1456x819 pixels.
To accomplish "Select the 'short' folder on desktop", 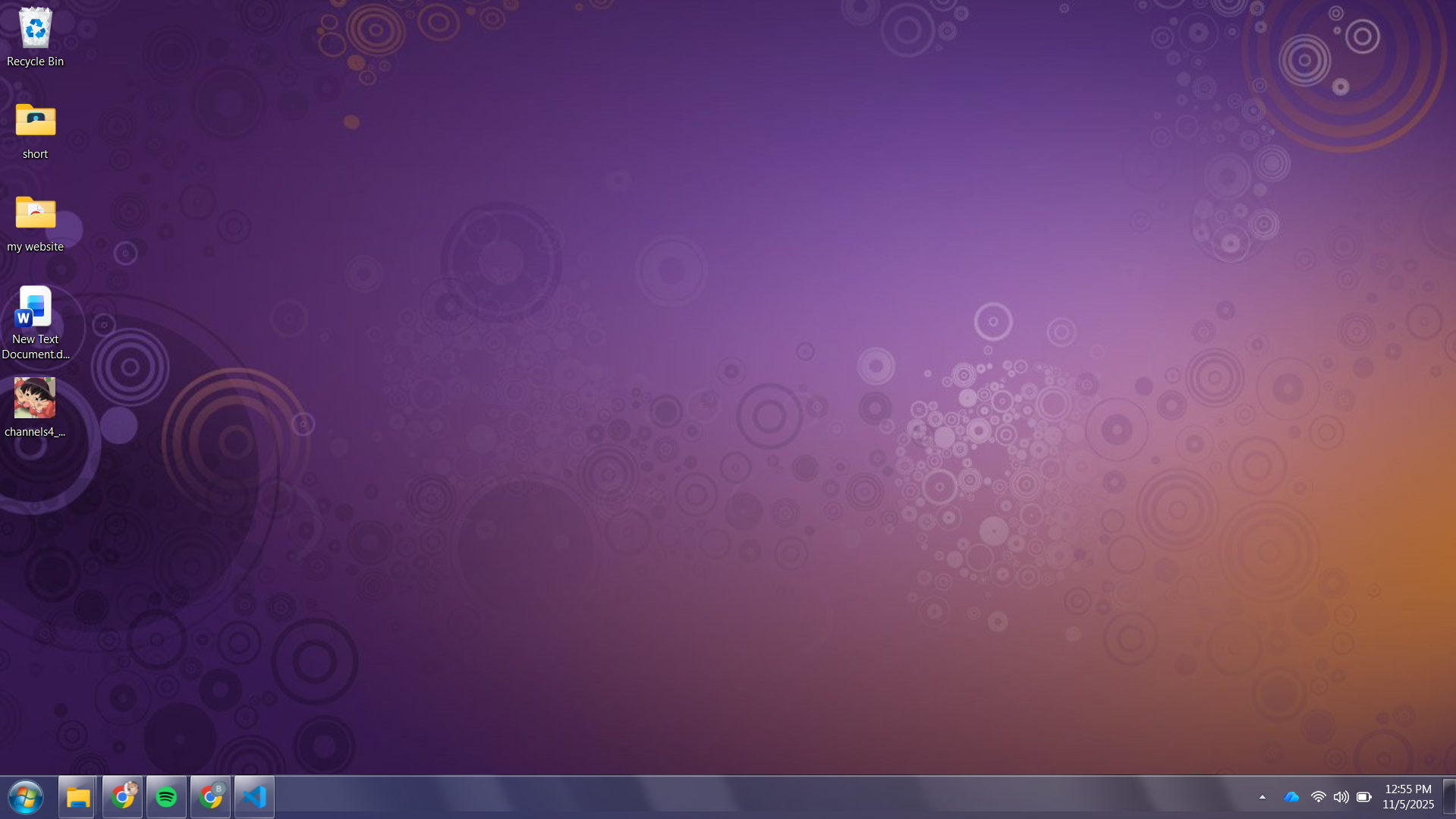I will (35, 121).
